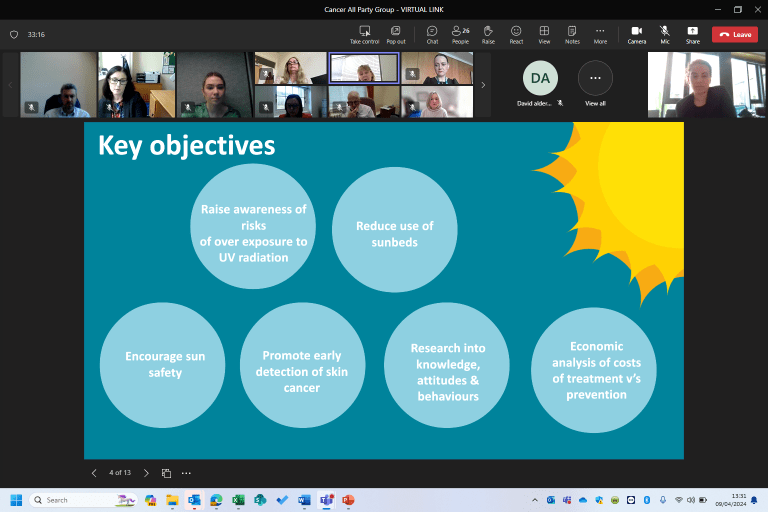Click the battery status icon
The width and height of the screenshot is (768, 512).
pos(703,500)
